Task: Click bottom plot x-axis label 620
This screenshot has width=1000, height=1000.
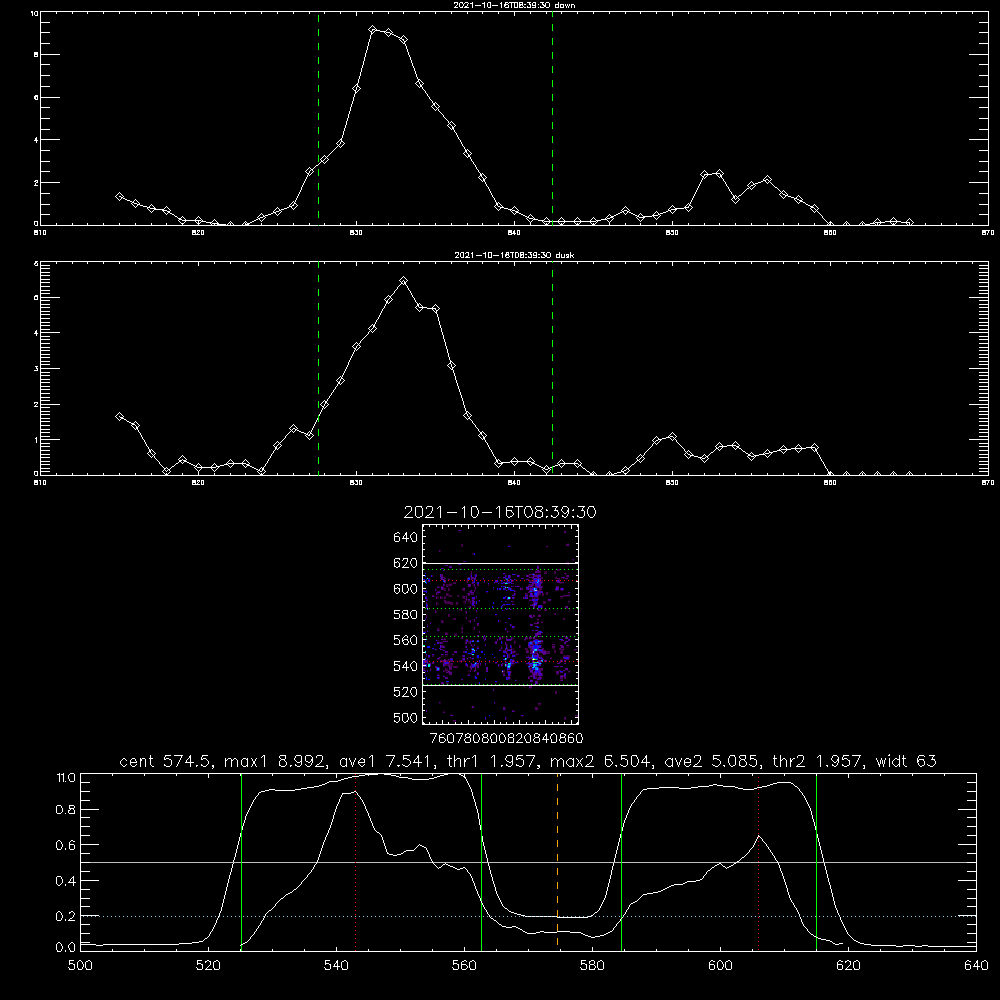Action: (x=848, y=966)
